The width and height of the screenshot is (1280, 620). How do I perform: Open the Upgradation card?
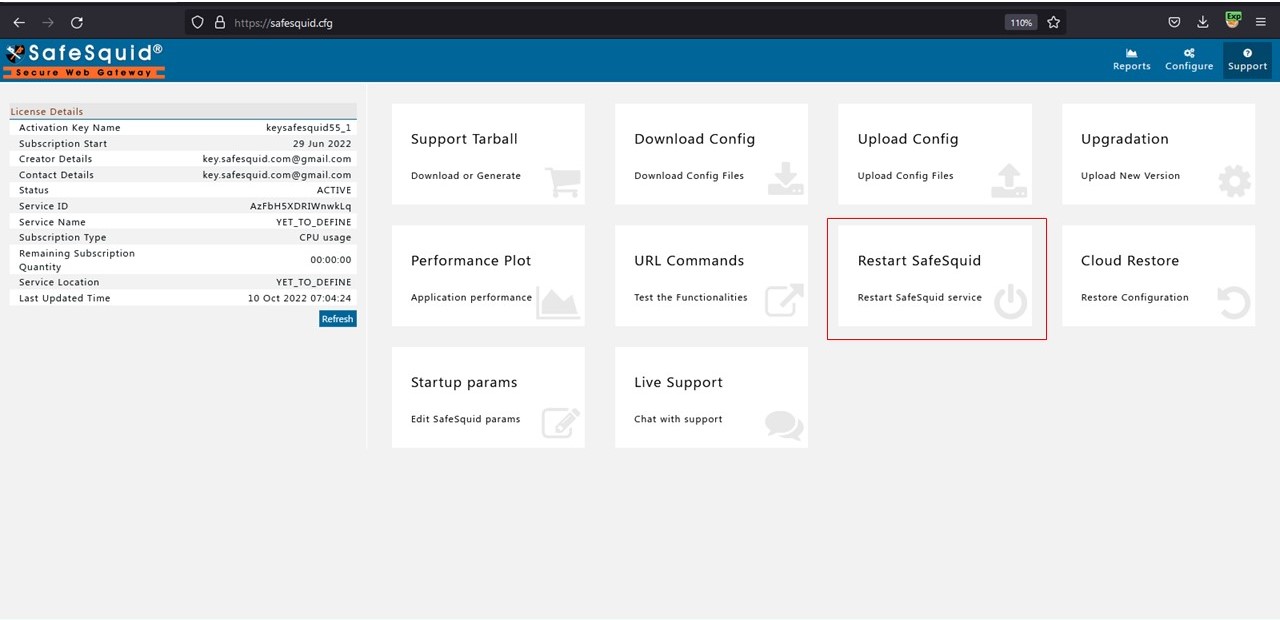coord(1158,154)
